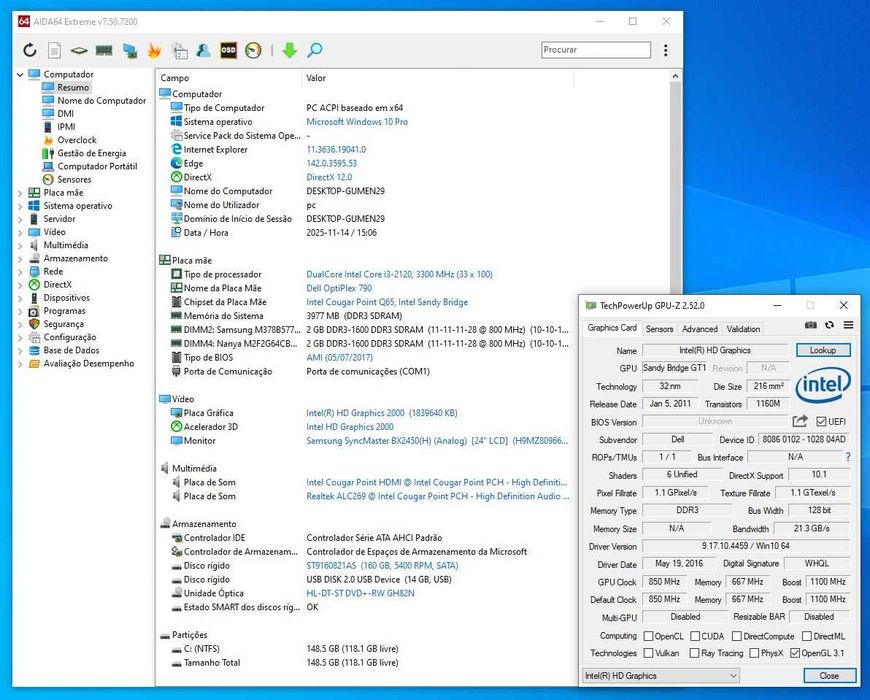Open the Dell OptiPlex 790 link
The image size is (870, 700).
pos(339,288)
